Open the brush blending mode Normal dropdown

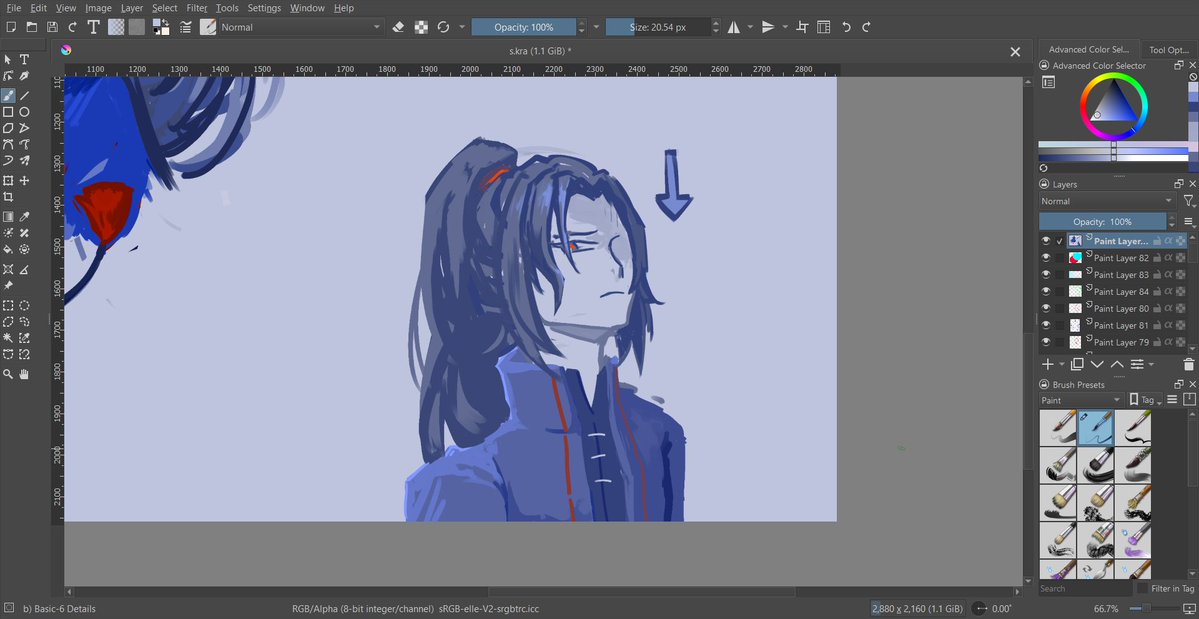301,28
